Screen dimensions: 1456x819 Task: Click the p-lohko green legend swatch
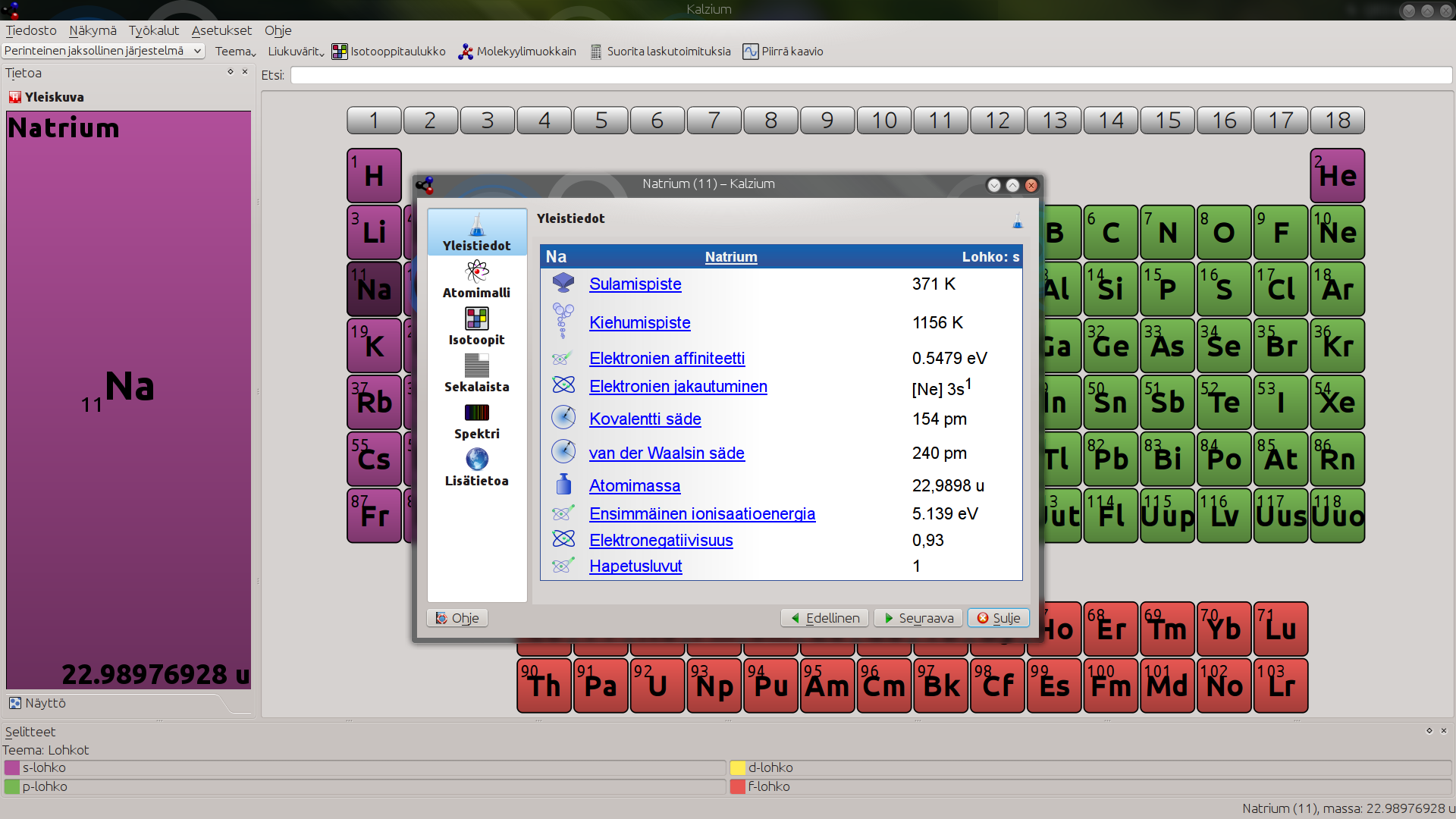click(12, 786)
